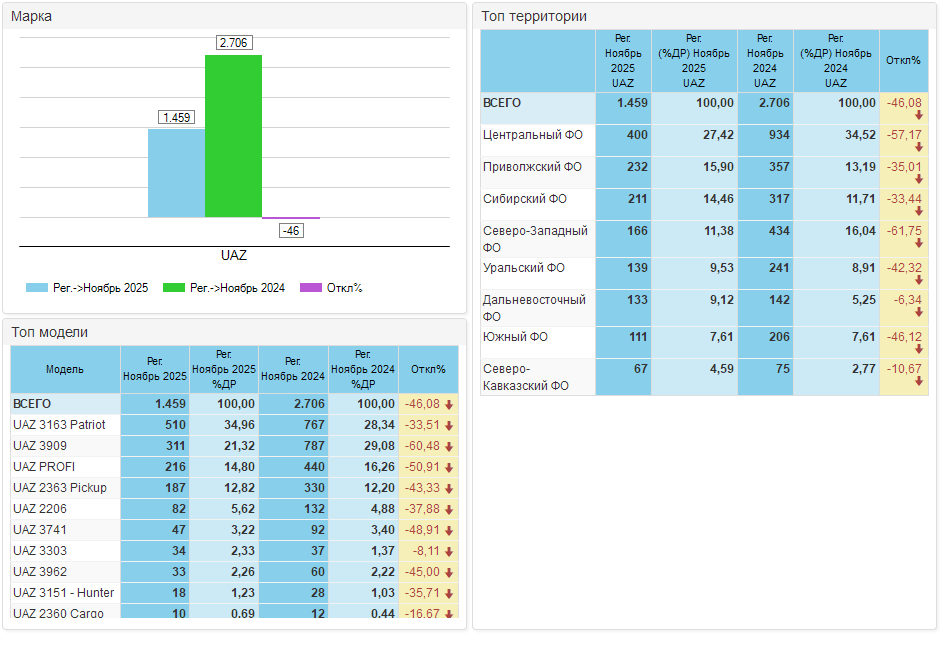Click the Откл% header in Топ территории table

click(903, 60)
